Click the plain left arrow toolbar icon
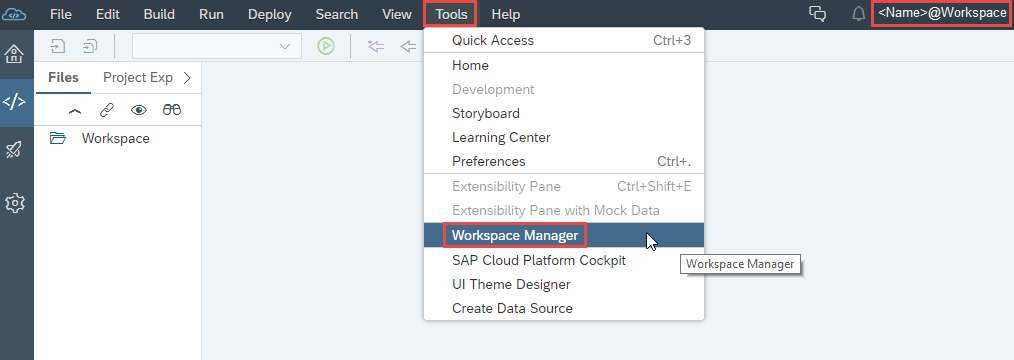The height and width of the screenshot is (360, 1014). (x=408, y=46)
